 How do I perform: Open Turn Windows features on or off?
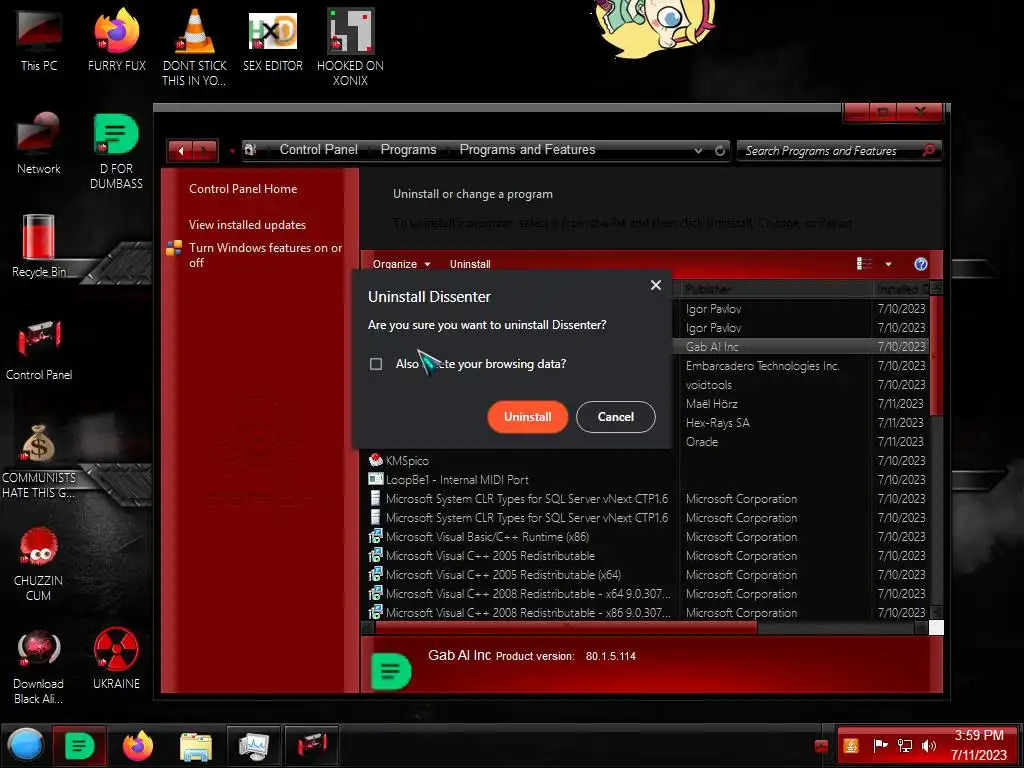tap(265, 255)
